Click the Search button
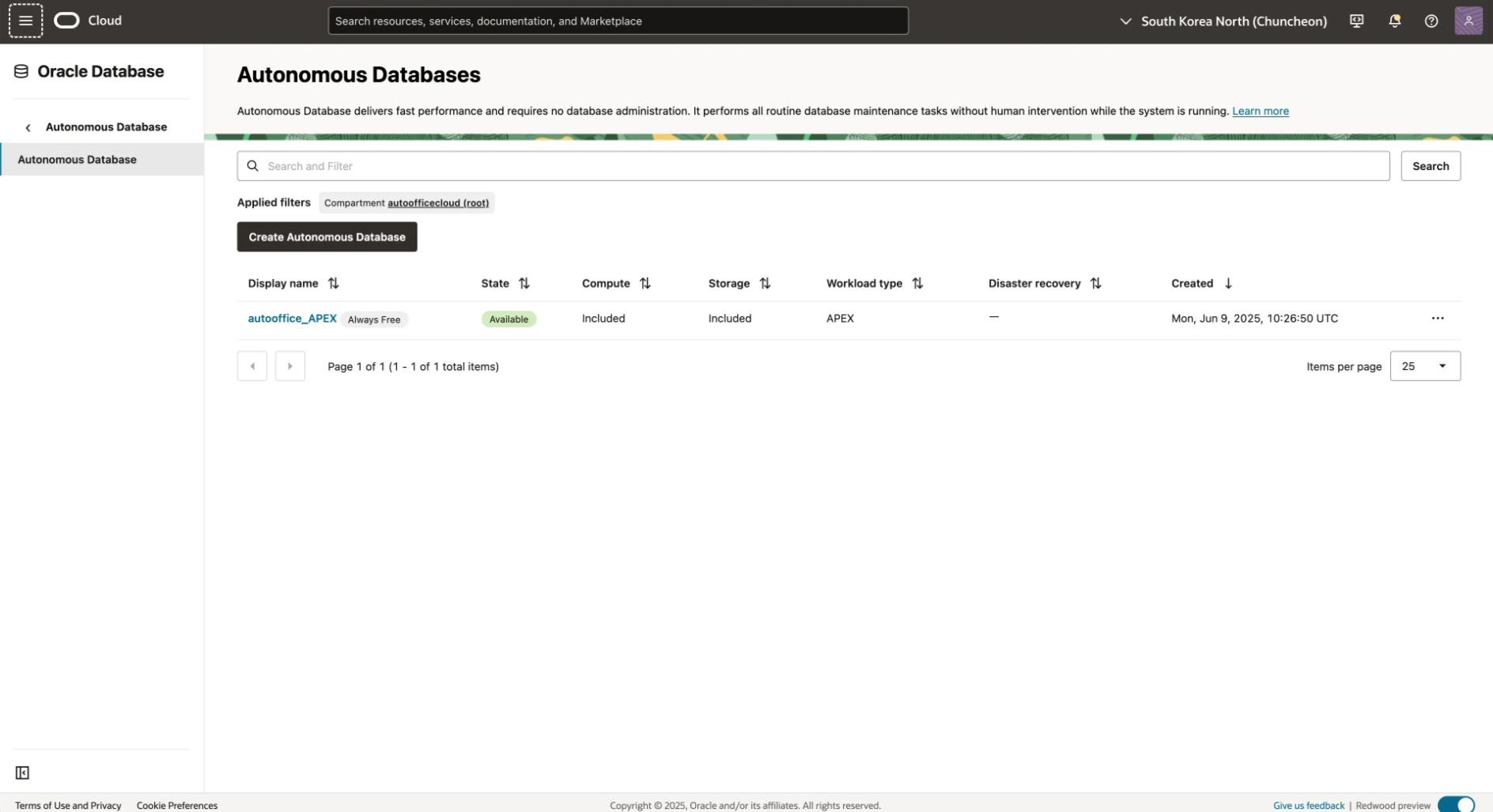The image size is (1493, 812). click(1431, 166)
